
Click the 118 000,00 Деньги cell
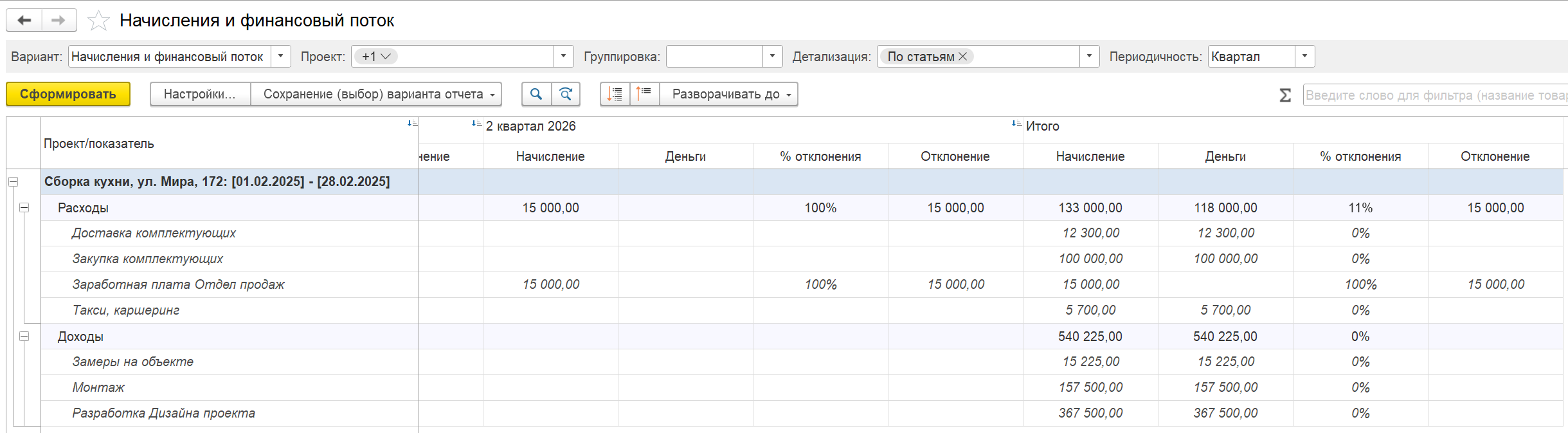(x=1225, y=208)
